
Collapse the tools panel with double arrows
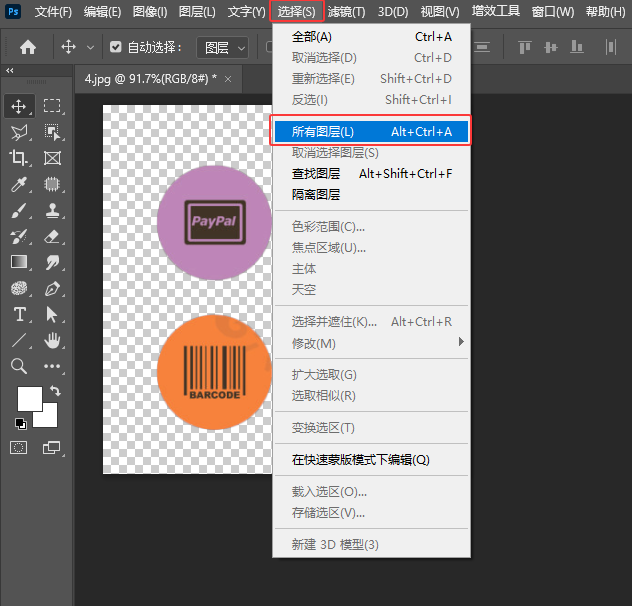tap(10, 71)
